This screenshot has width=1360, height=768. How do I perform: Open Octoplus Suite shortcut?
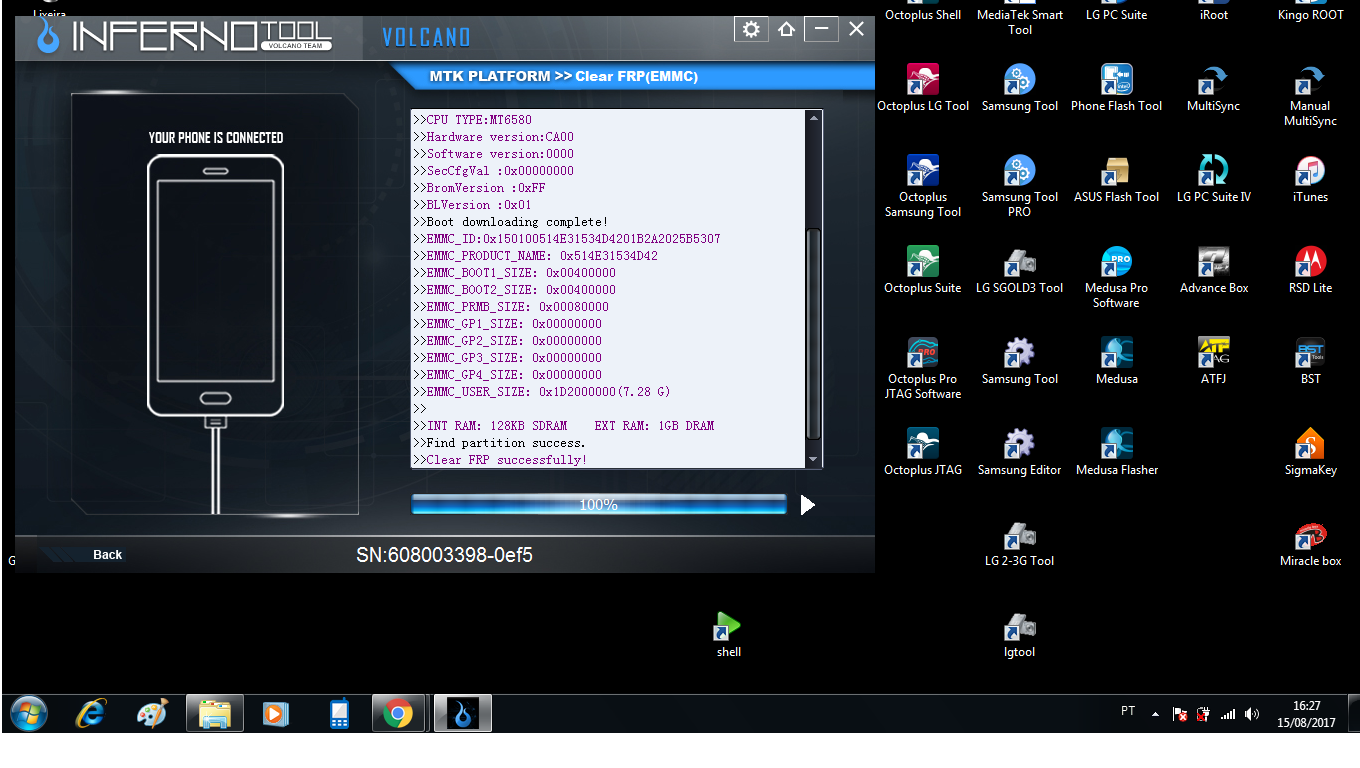point(923,270)
